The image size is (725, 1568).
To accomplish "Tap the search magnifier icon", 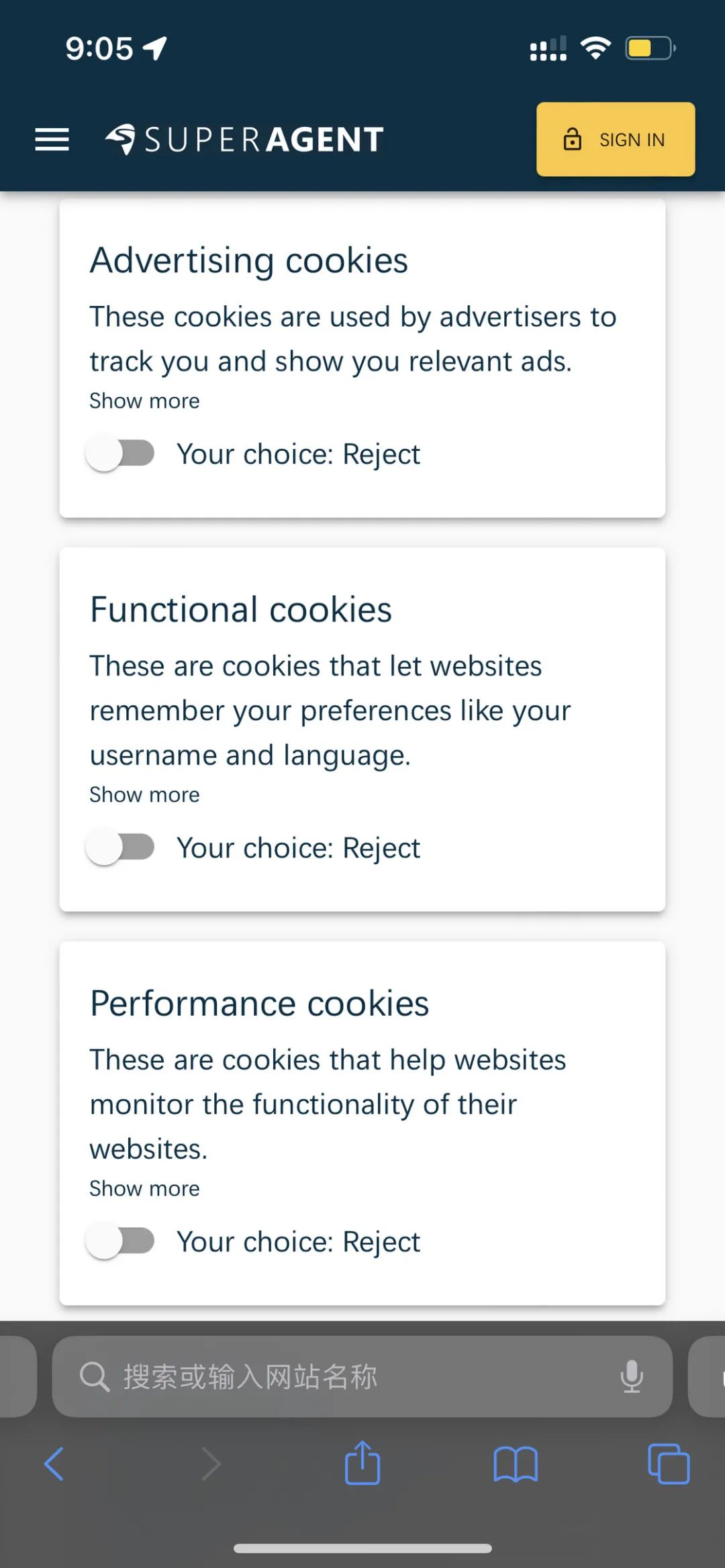I will coord(94,1377).
